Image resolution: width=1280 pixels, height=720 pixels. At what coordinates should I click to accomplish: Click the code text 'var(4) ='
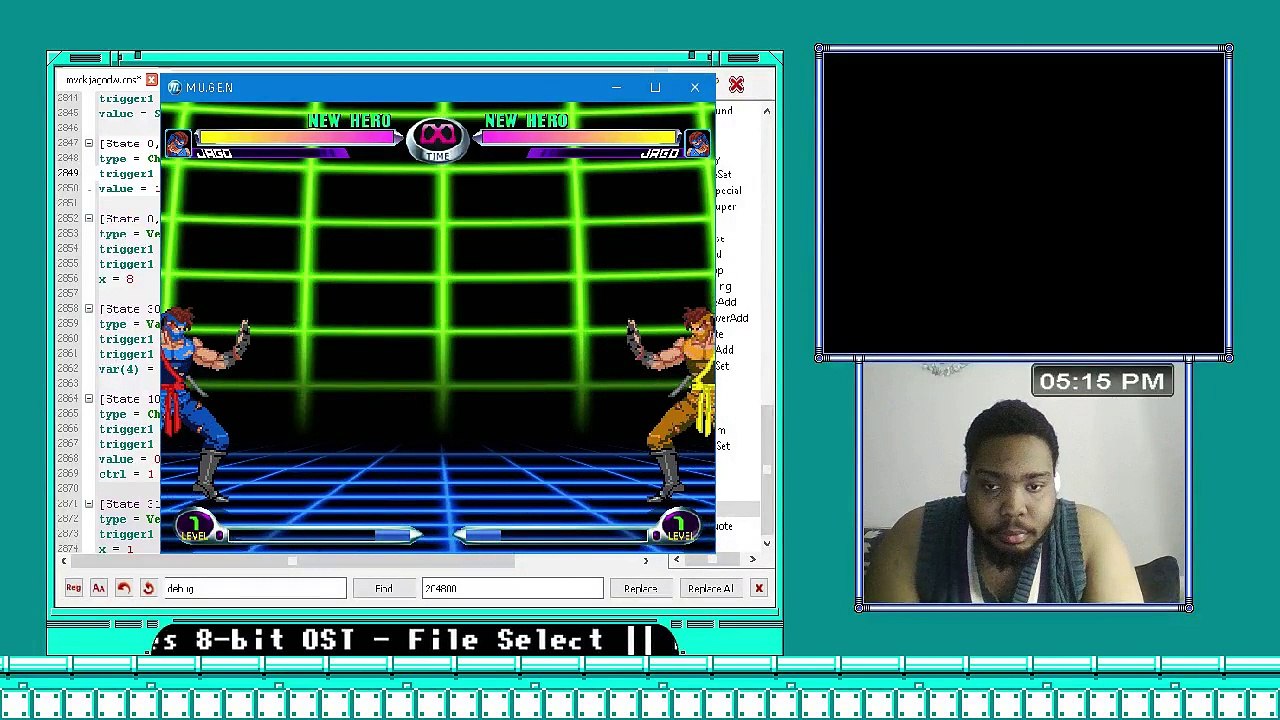tap(126, 369)
